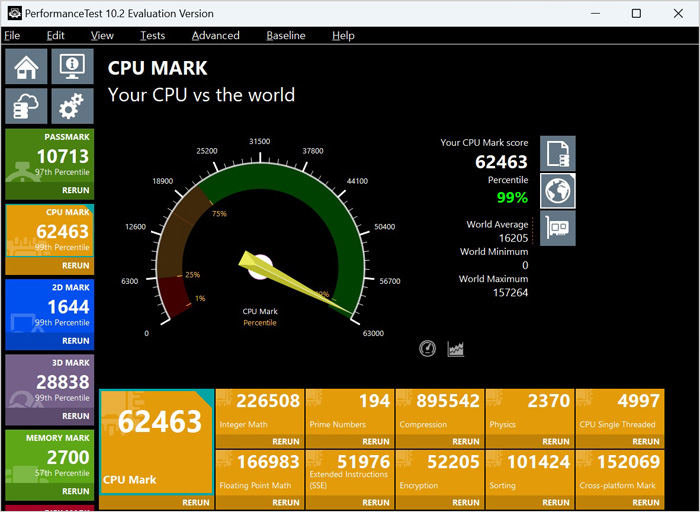700x512 pixels.
Task: Select the 2D Mark 1644 tile
Action: pyautogui.click(x=50, y=306)
